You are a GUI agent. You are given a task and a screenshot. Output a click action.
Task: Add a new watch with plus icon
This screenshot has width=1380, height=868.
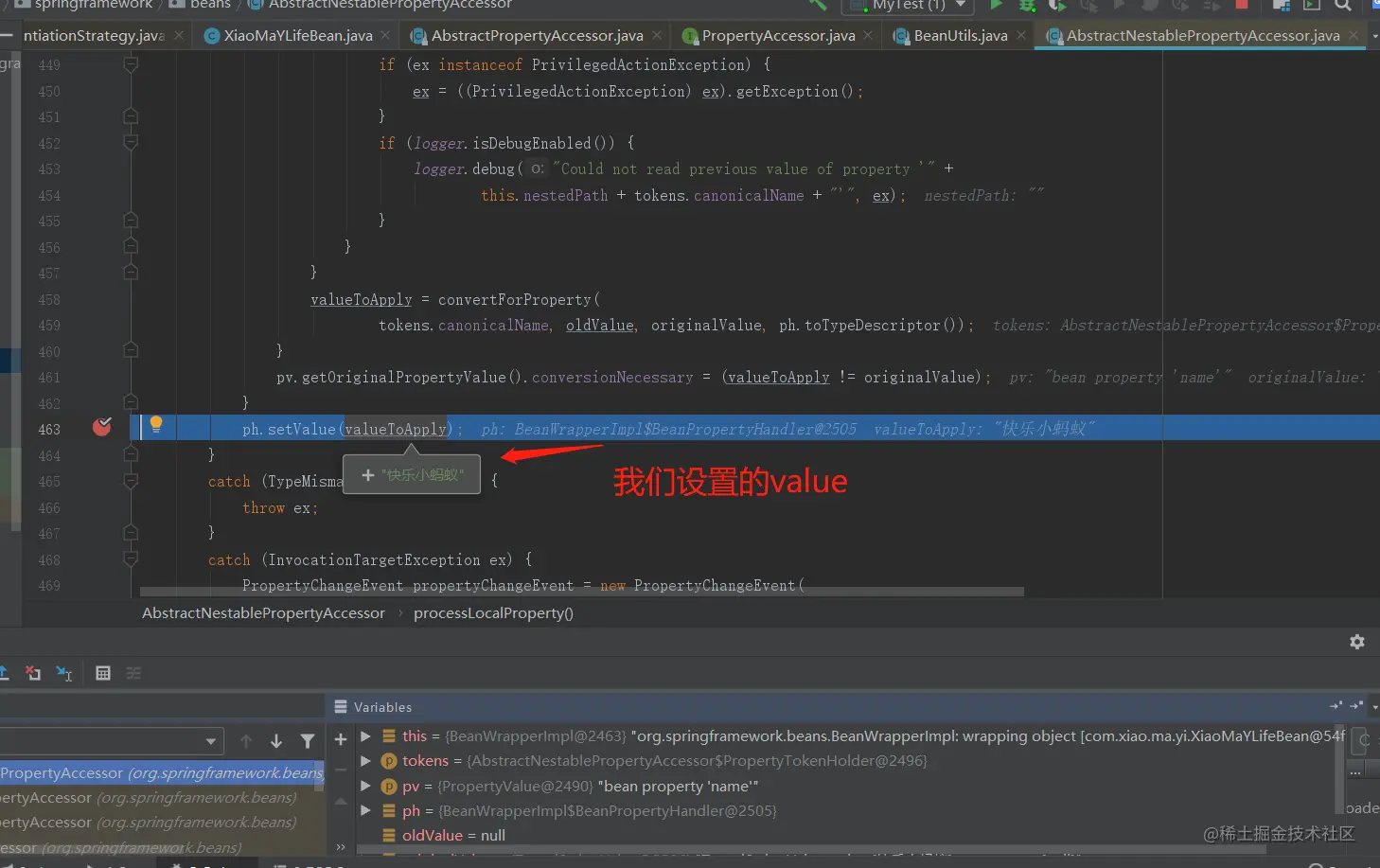(x=341, y=739)
